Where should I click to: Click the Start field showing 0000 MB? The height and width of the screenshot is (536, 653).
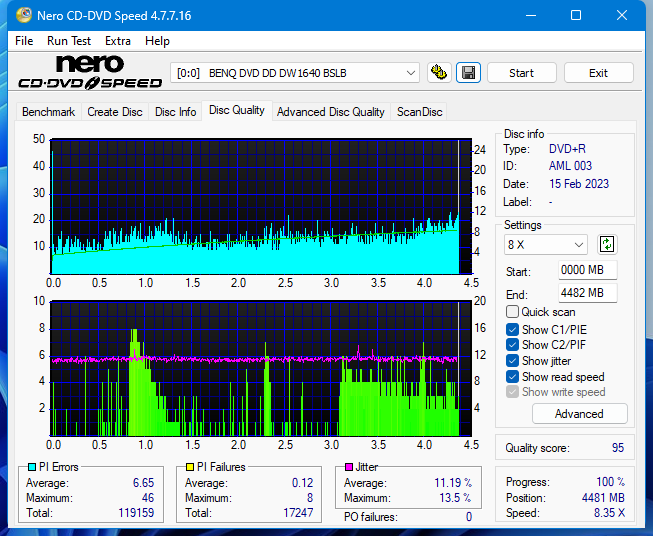tap(587, 270)
